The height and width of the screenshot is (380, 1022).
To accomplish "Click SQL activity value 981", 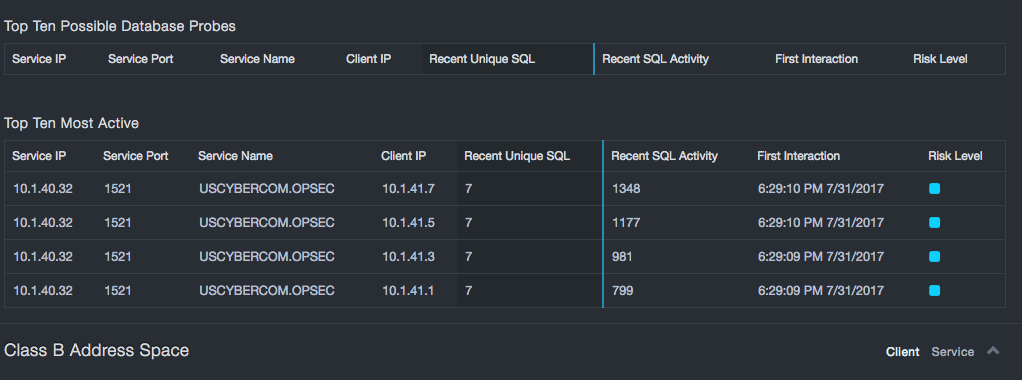I will [x=622, y=257].
